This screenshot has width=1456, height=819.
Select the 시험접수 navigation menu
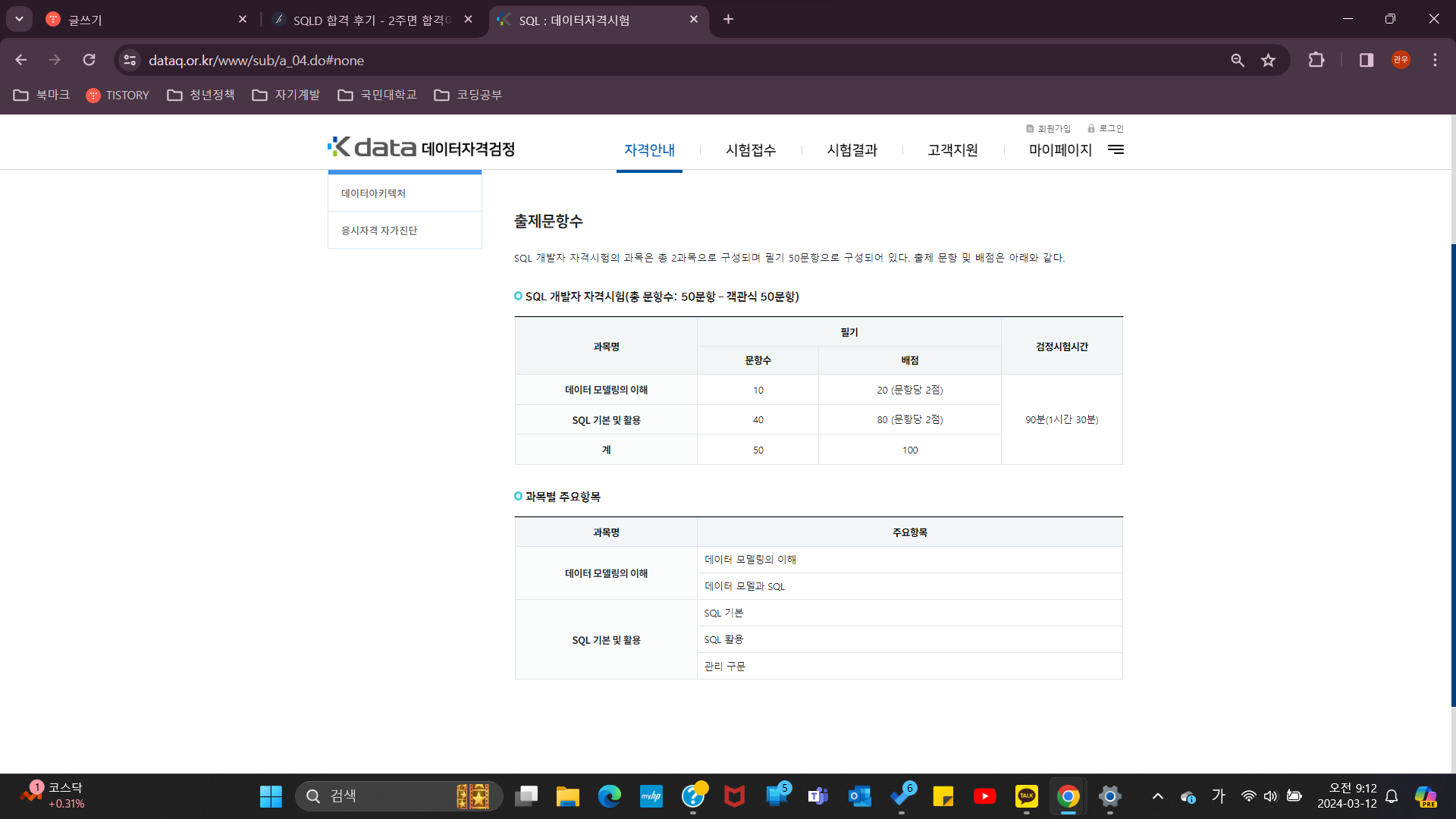click(x=750, y=150)
